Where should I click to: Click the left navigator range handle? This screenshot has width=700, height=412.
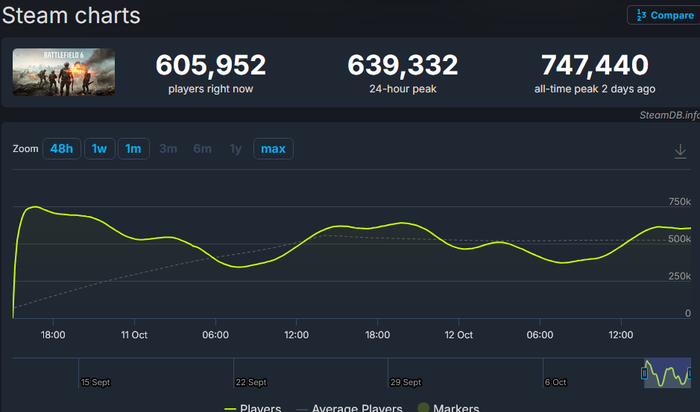(644, 373)
